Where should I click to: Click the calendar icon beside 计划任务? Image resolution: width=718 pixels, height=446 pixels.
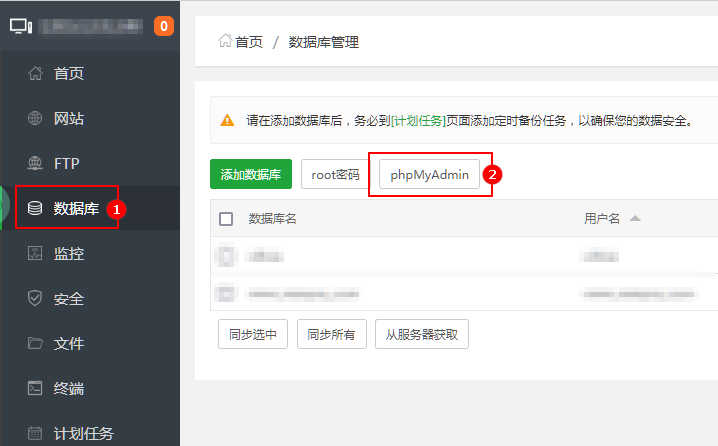pos(35,433)
